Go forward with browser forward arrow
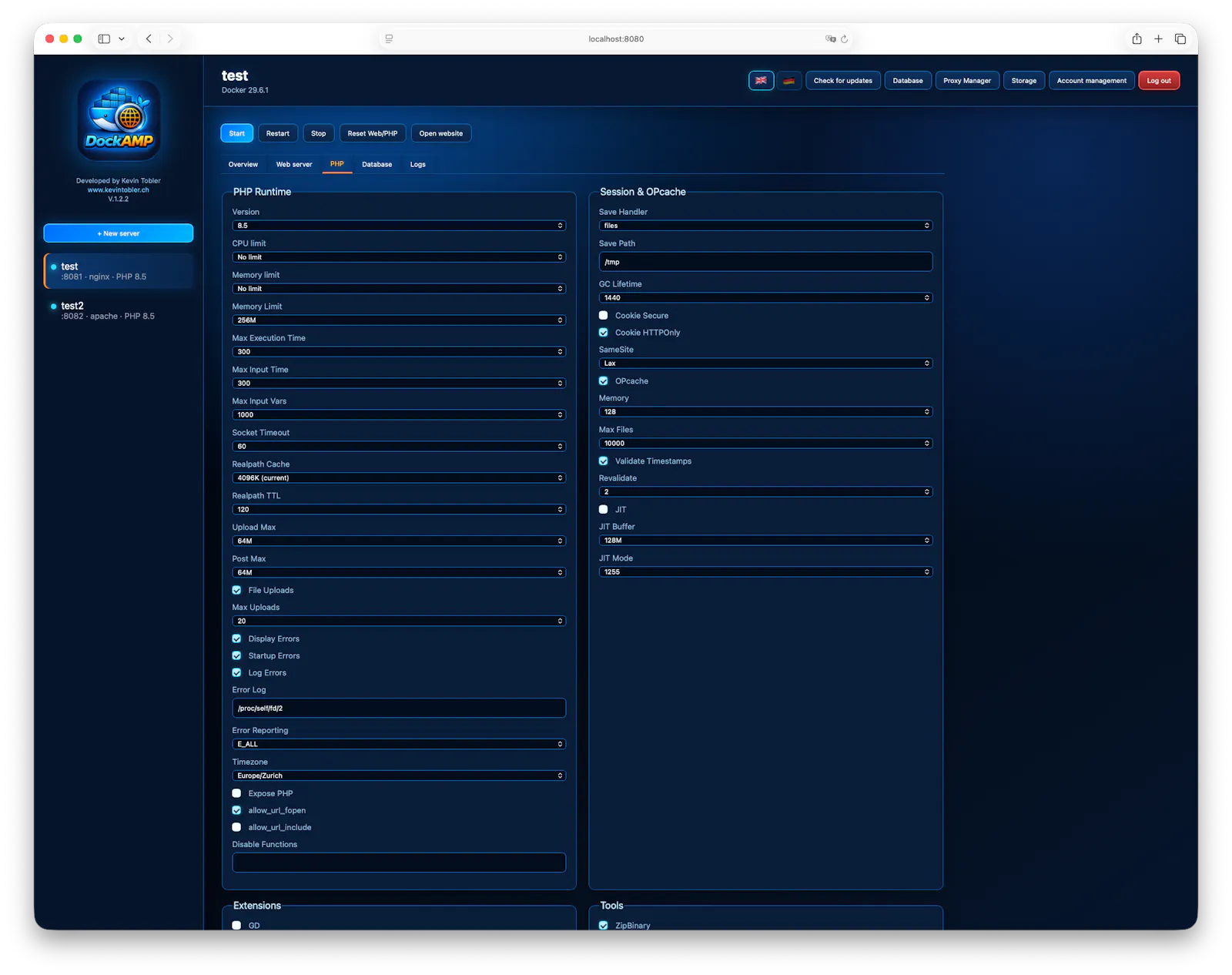The height and width of the screenshot is (975, 1232). point(170,39)
